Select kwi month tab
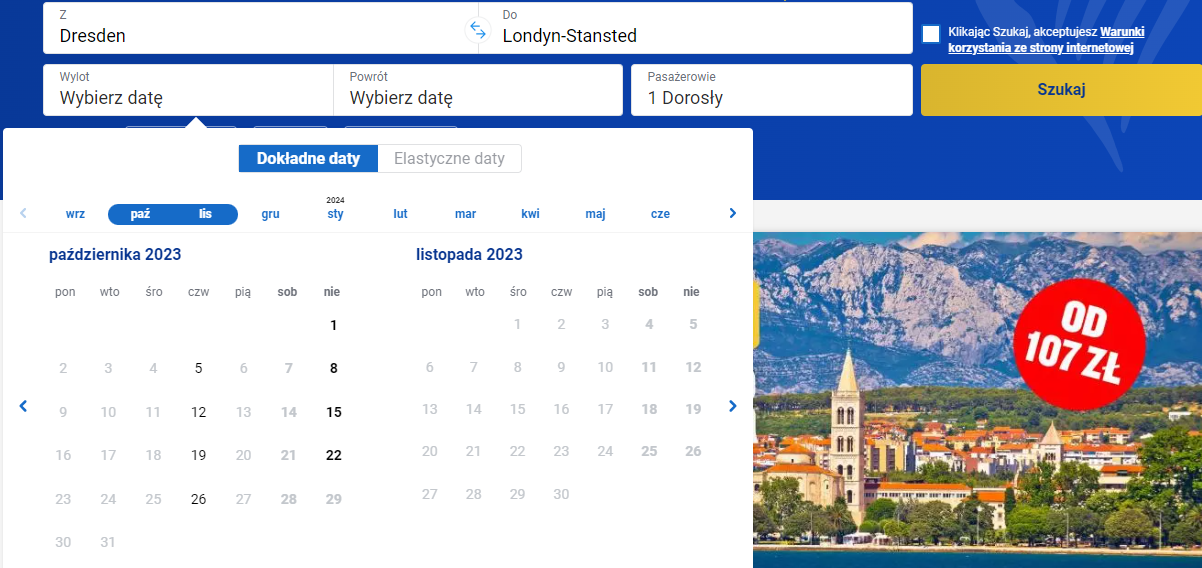Viewport: 1202px width, 568px height. point(530,214)
